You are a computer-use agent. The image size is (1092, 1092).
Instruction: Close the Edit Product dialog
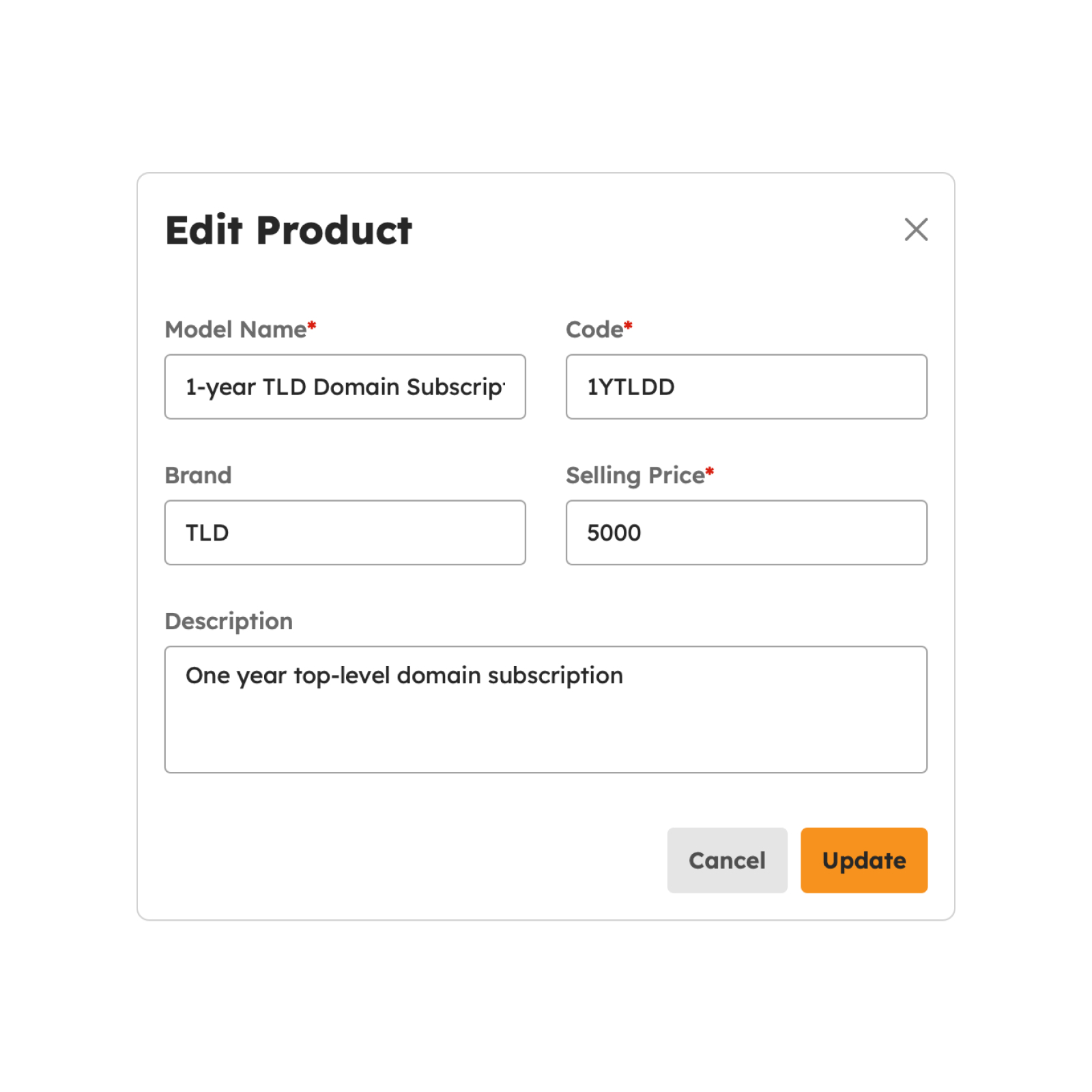pyautogui.click(x=915, y=229)
